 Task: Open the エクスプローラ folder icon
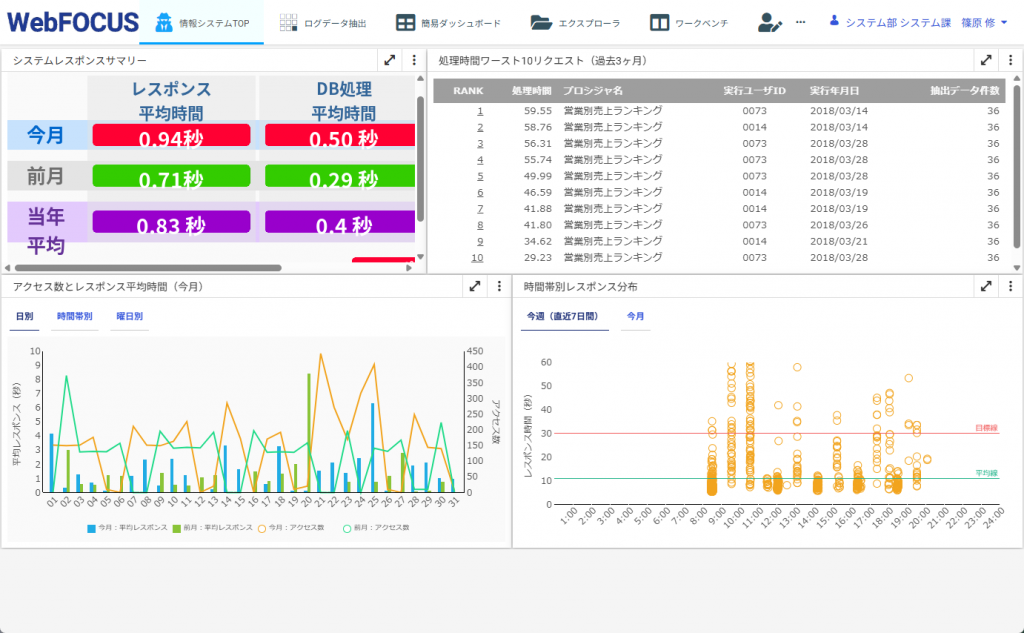(x=541, y=22)
